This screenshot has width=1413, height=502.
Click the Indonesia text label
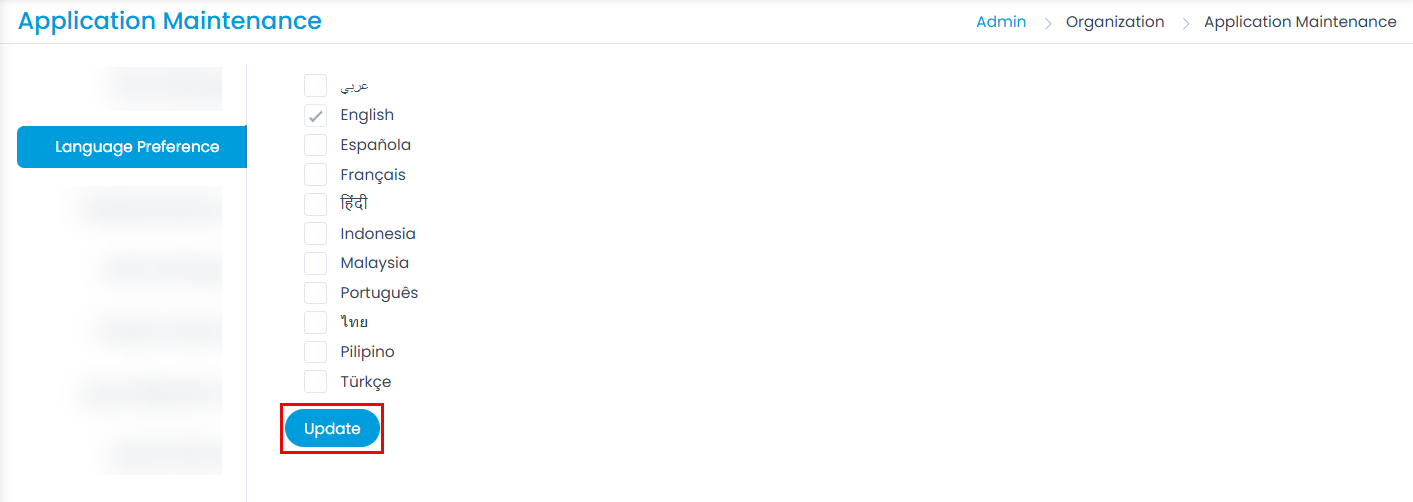(378, 234)
